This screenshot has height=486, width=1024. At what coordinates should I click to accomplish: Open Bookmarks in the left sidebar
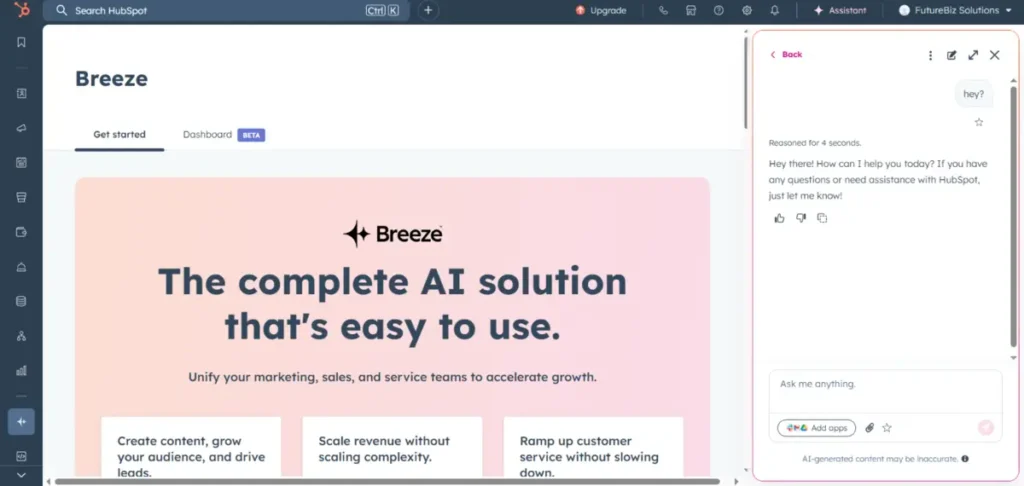coord(21,42)
